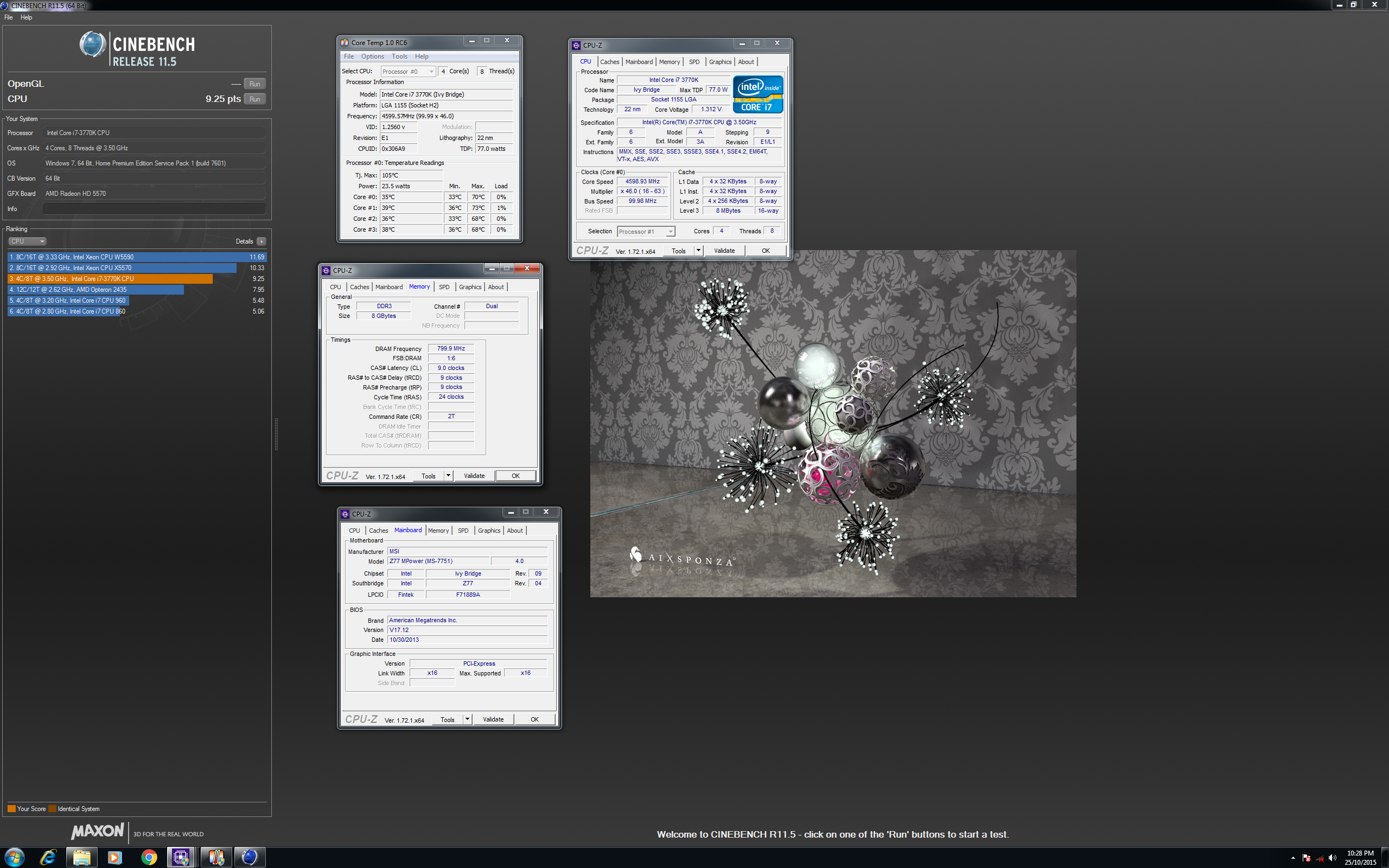Click Validate in mainboard CPU-Z window
1389x868 pixels.
[x=493, y=719]
